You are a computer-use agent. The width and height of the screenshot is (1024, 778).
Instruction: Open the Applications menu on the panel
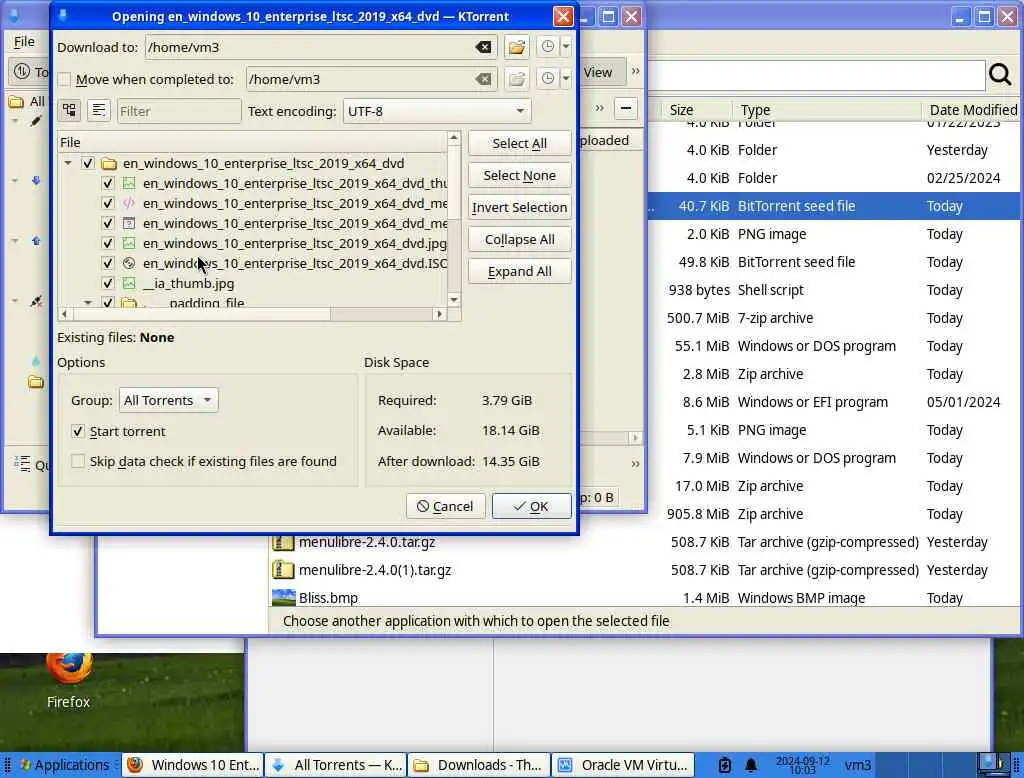coord(64,765)
